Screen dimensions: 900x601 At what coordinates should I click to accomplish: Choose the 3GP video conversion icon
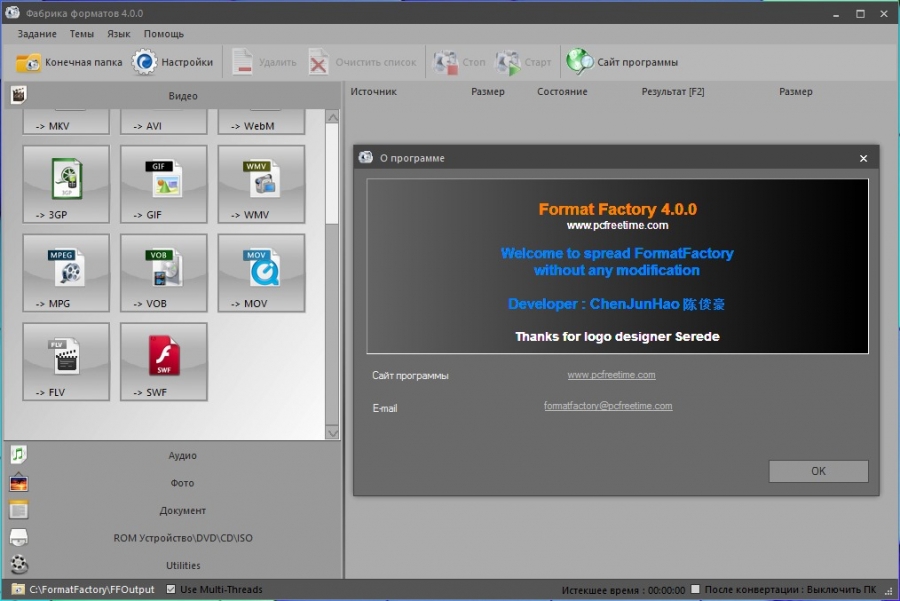click(x=67, y=179)
